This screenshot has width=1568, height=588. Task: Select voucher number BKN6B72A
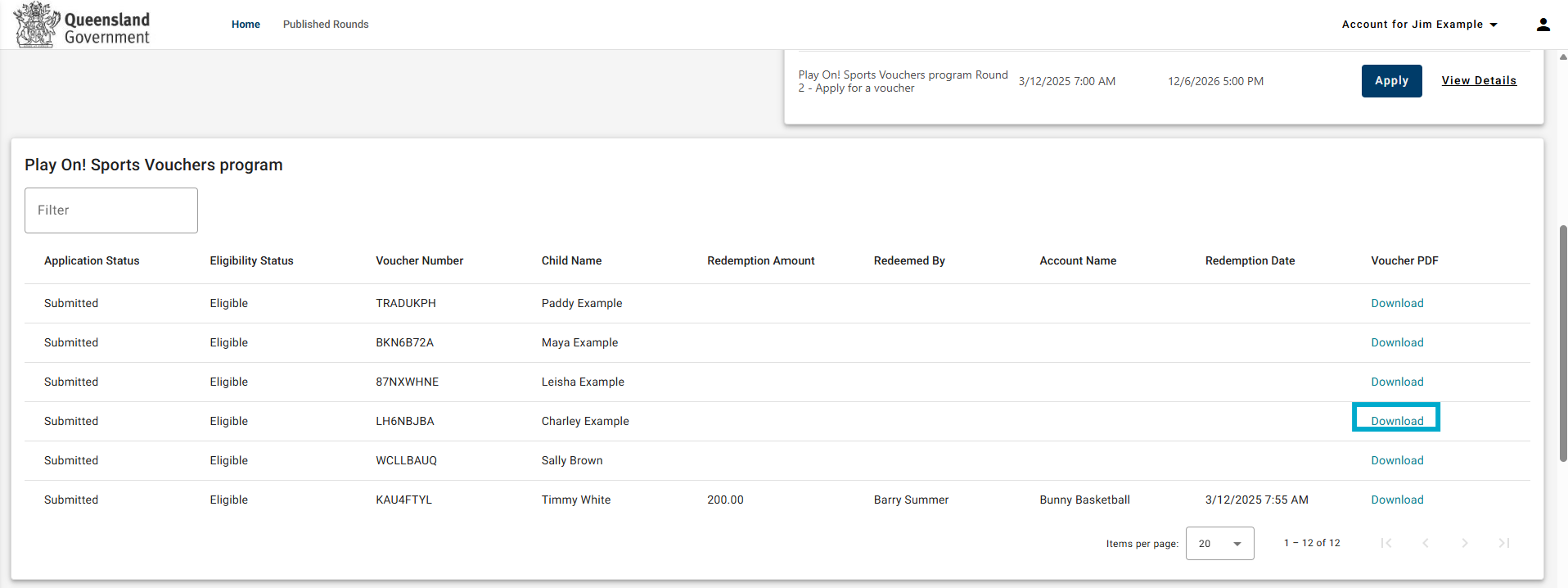(404, 342)
